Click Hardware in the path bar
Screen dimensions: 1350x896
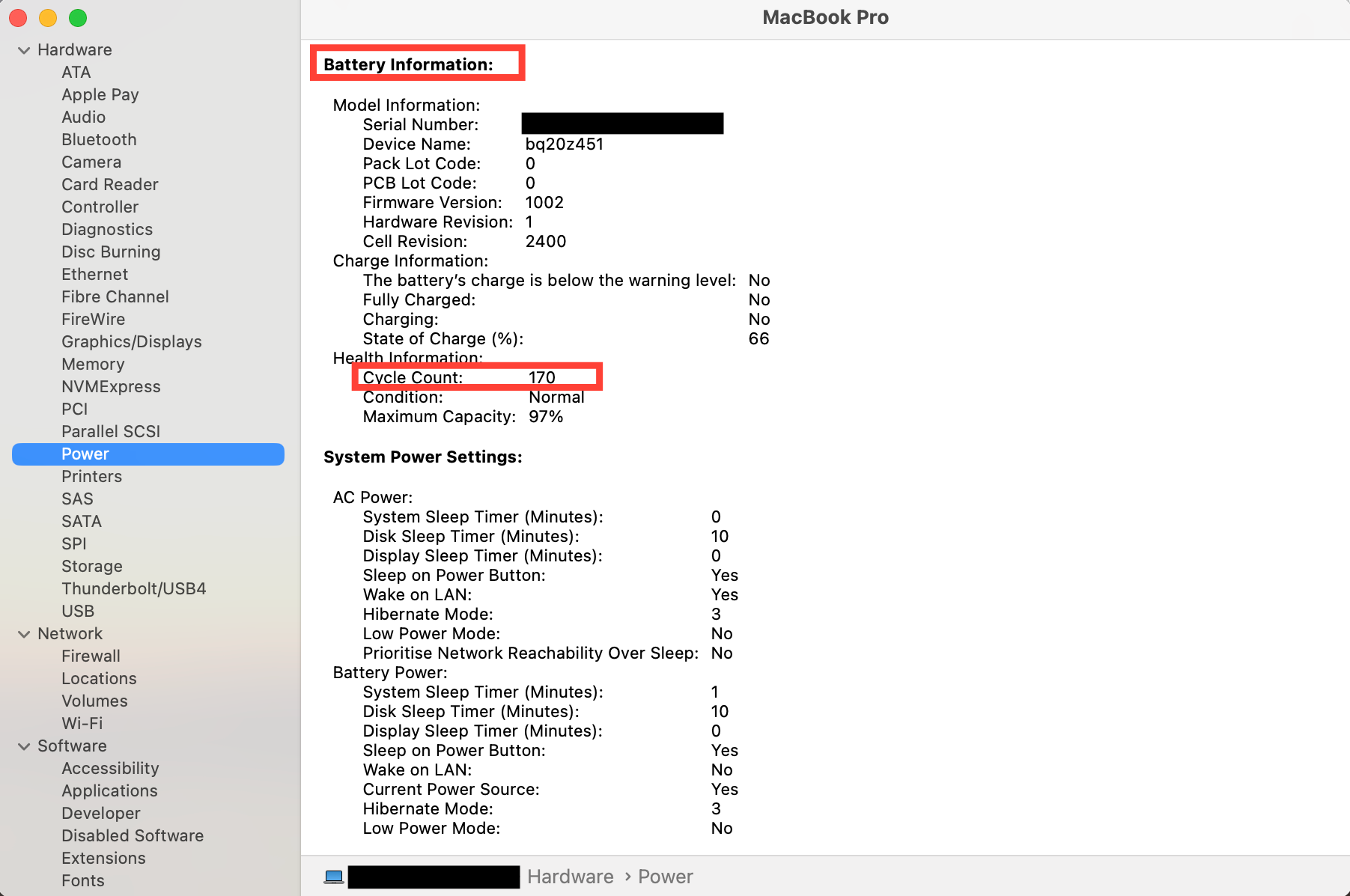[x=571, y=877]
